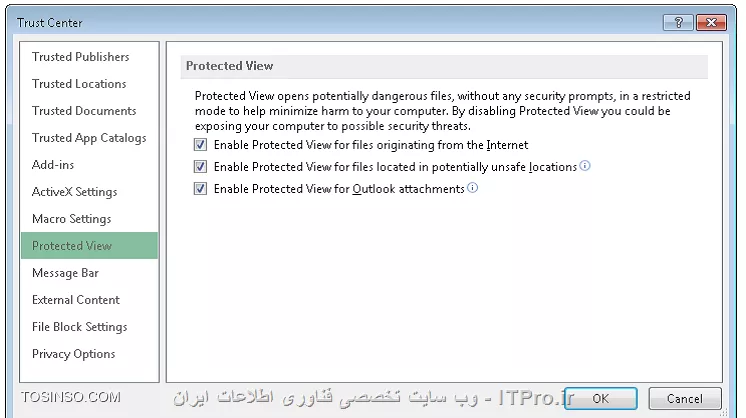Click the Help question mark button
The width and height of the screenshot is (746, 418).
[x=678, y=22]
